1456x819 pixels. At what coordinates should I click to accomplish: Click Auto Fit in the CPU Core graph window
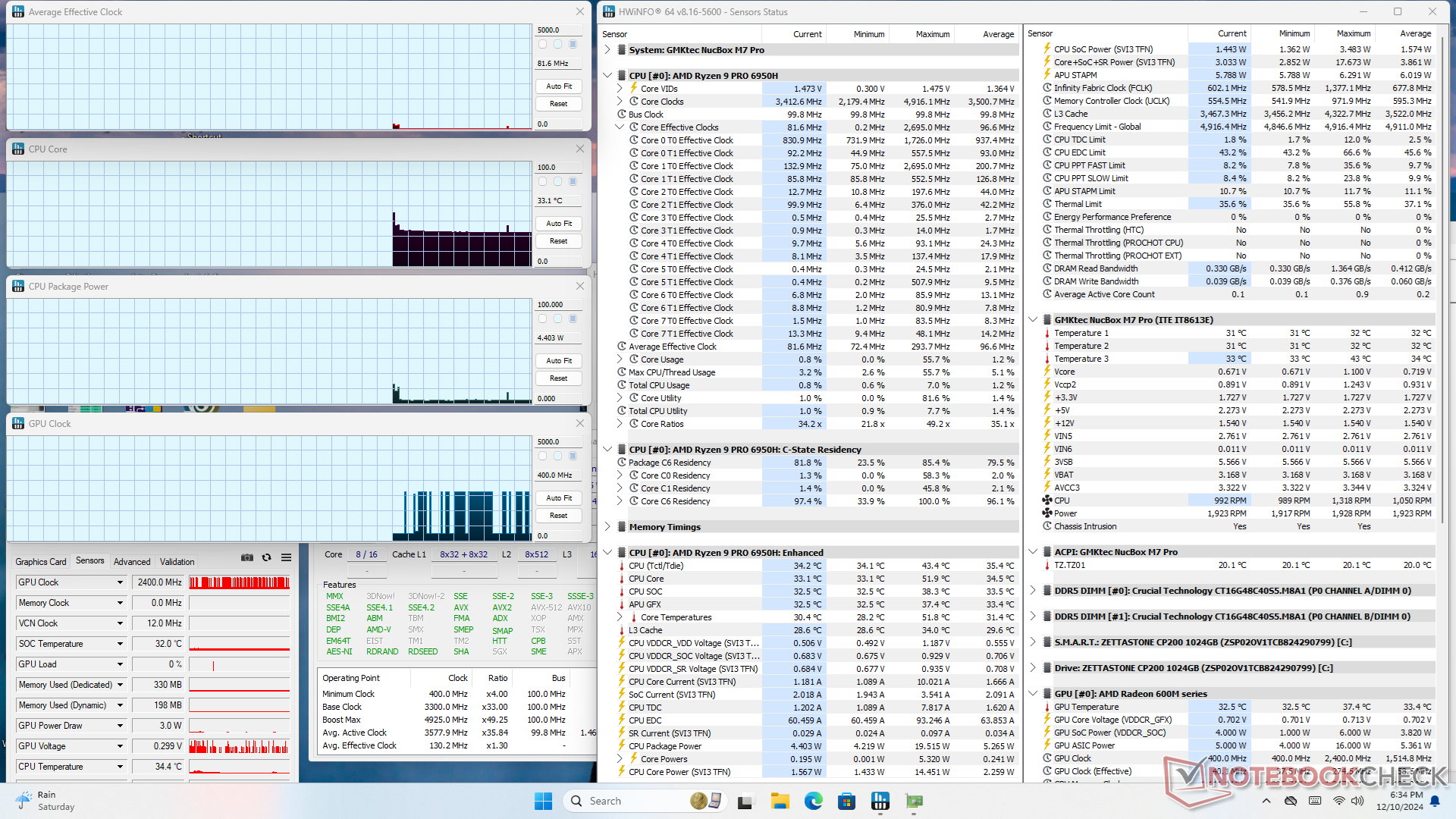tap(559, 224)
